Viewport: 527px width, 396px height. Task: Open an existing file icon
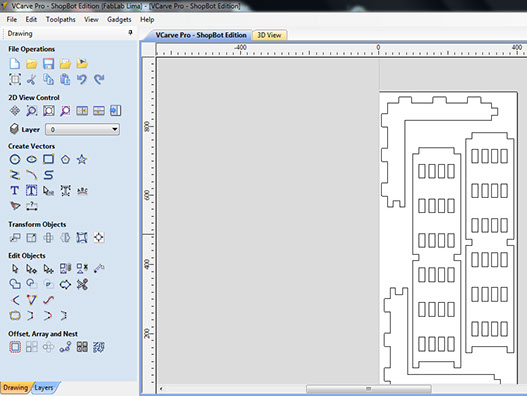point(32,64)
